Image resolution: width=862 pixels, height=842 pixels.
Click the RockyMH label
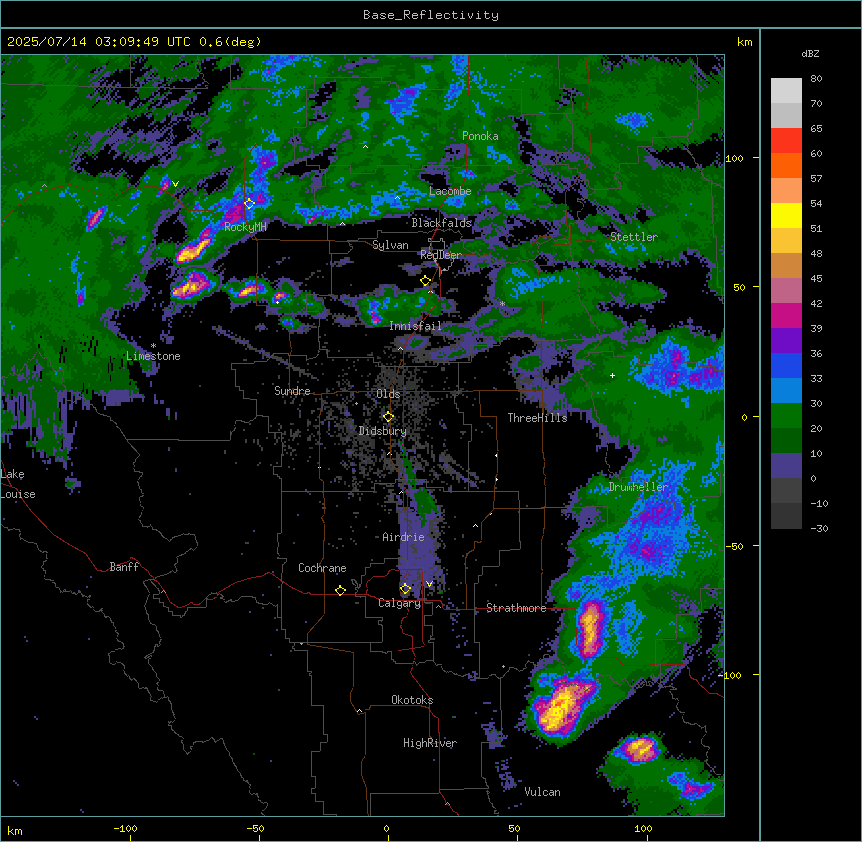[x=245, y=227]
